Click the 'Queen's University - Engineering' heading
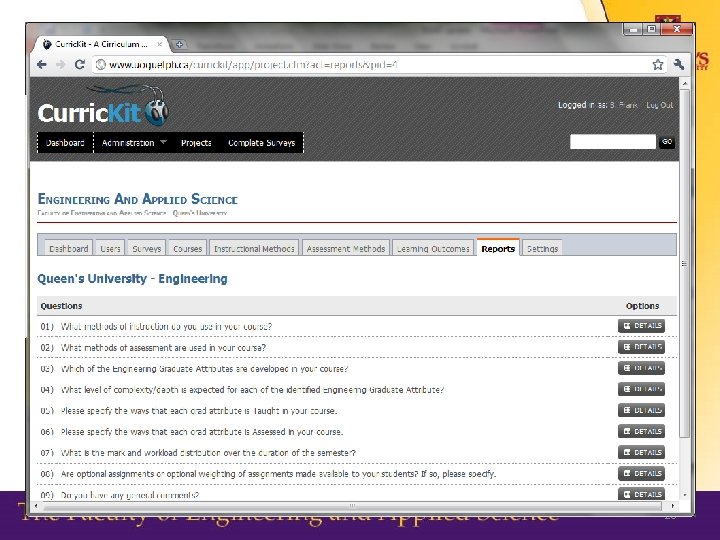Image resolution: width=720 pixels, height=540 pixels. (x=132, y=279)
